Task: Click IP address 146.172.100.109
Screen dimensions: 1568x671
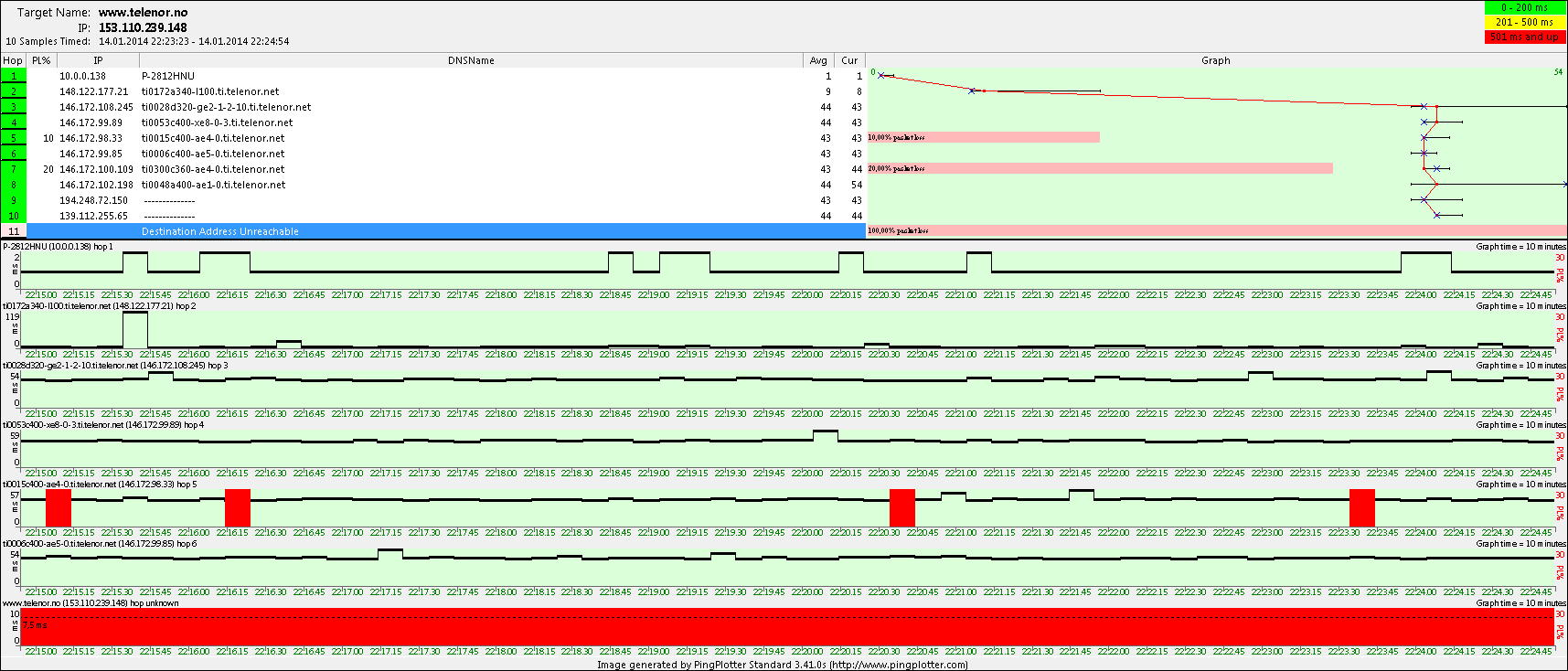Action: click(96, 169)
